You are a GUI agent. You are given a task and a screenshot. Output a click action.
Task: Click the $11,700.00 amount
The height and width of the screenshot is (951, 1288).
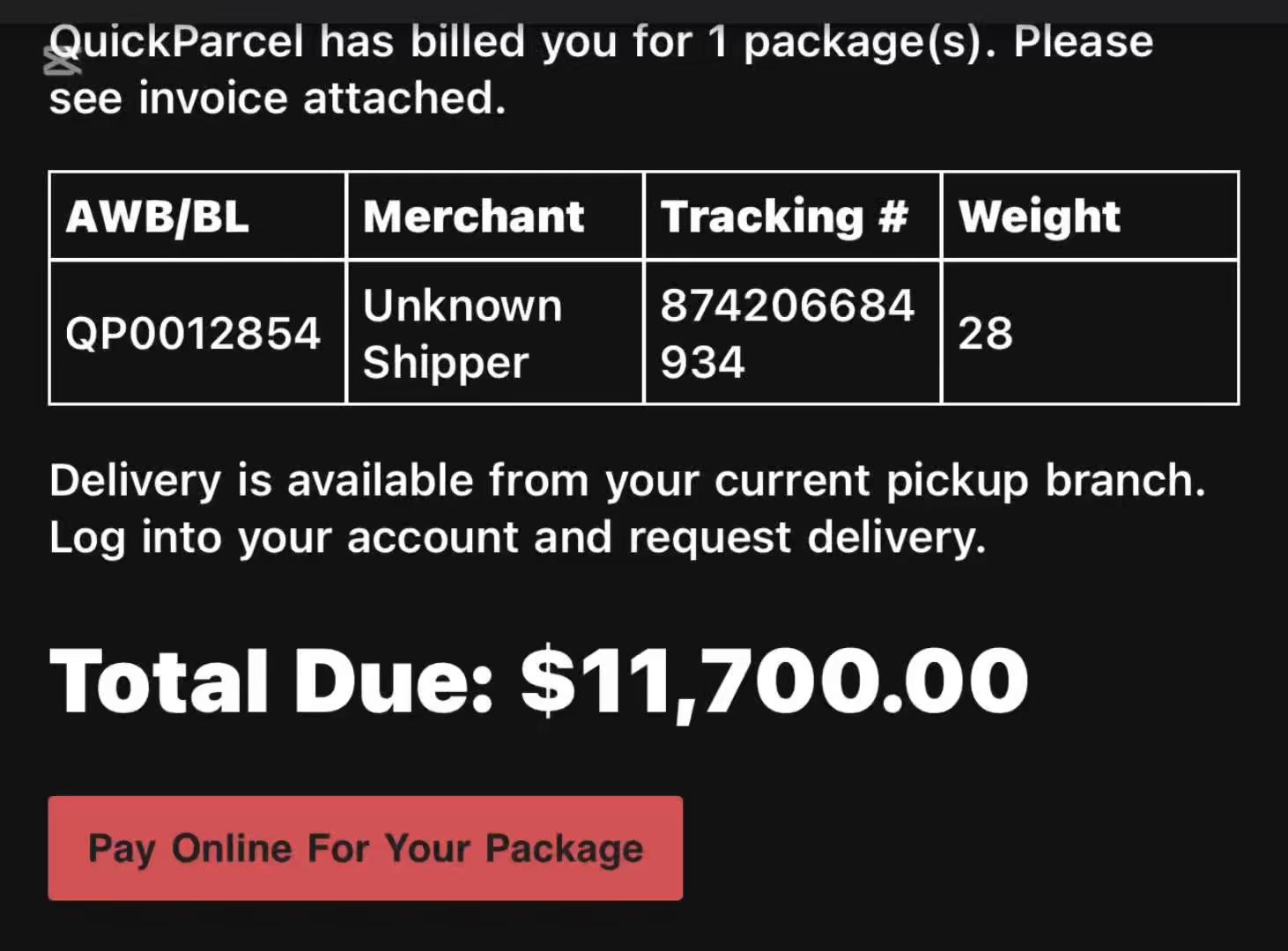tap(774, 682)
